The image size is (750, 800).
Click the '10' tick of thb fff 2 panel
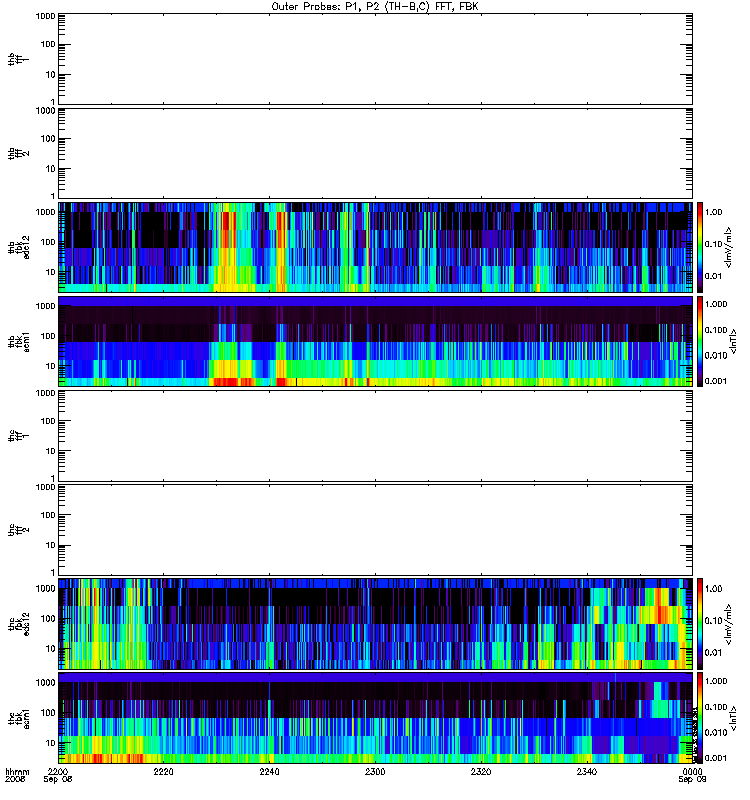coord(51,169)
